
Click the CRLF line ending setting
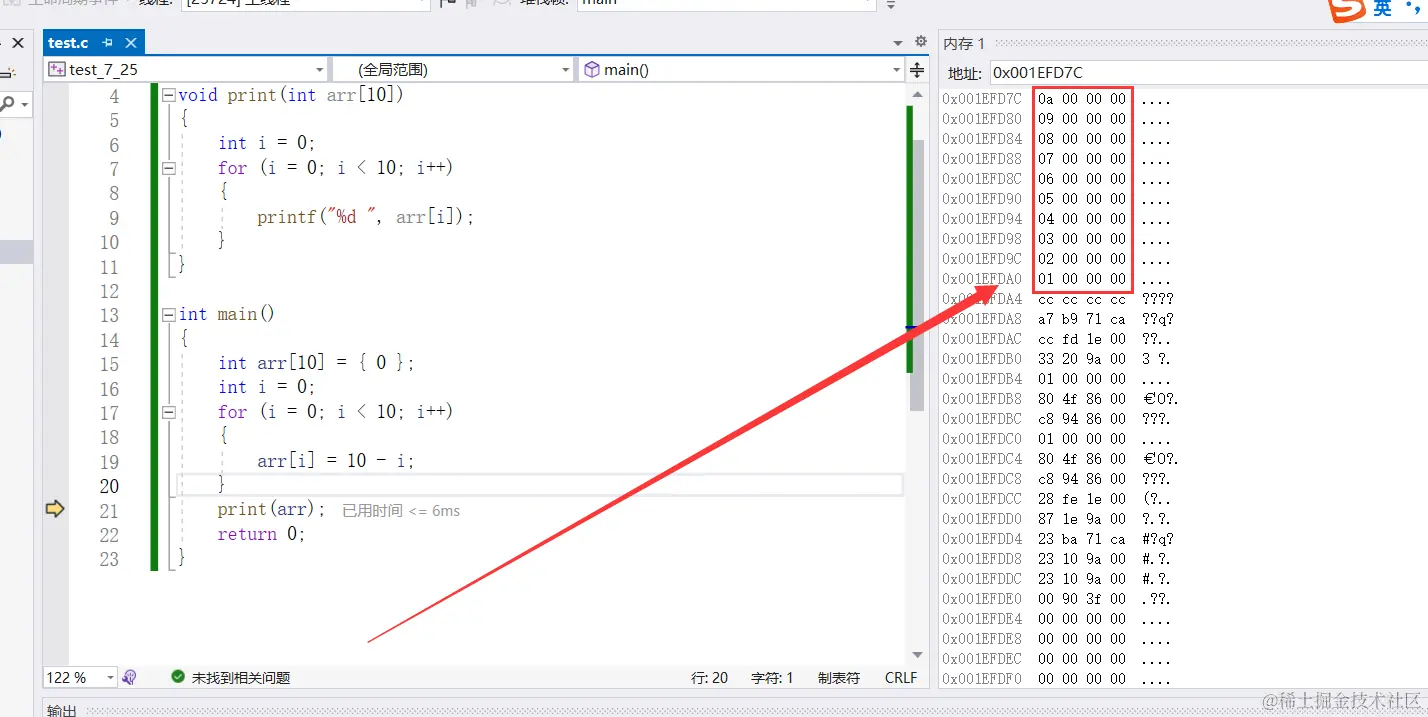point(901,677)
